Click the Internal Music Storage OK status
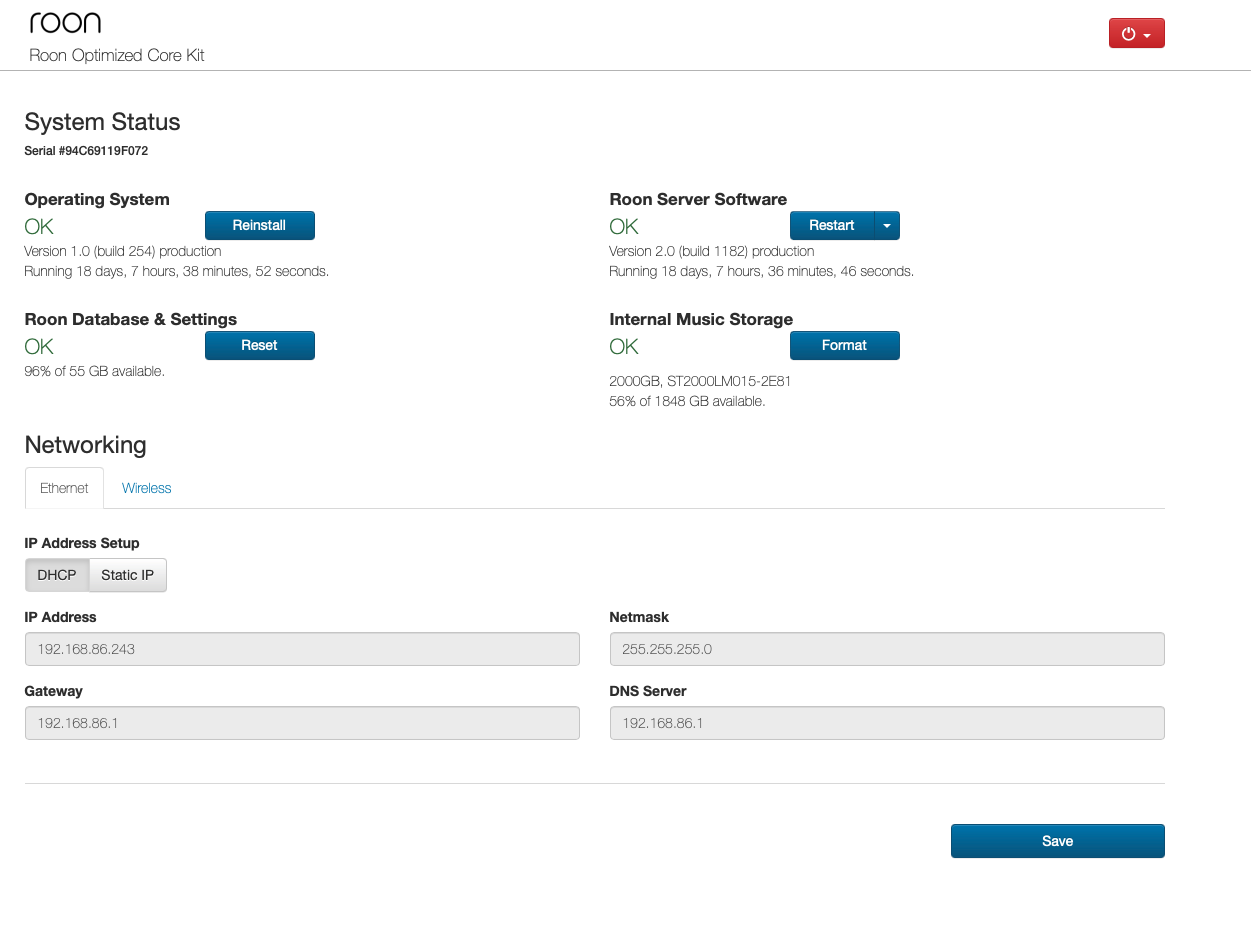1251x929 pixels. (624, 347)
